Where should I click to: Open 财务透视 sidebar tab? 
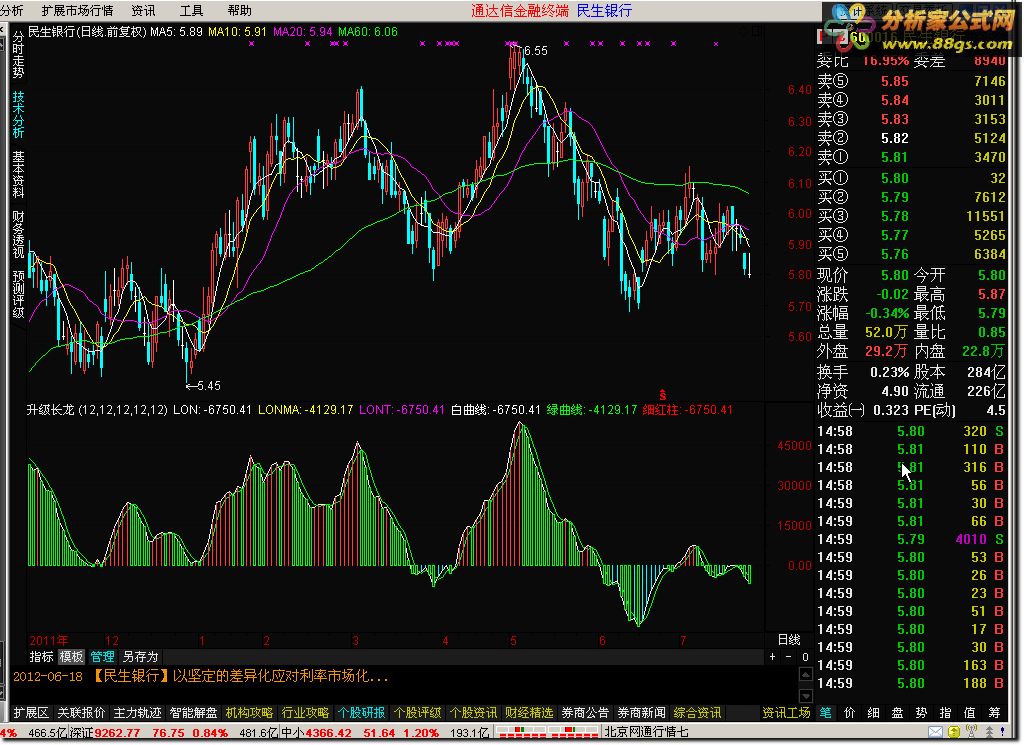click(18, 235)
